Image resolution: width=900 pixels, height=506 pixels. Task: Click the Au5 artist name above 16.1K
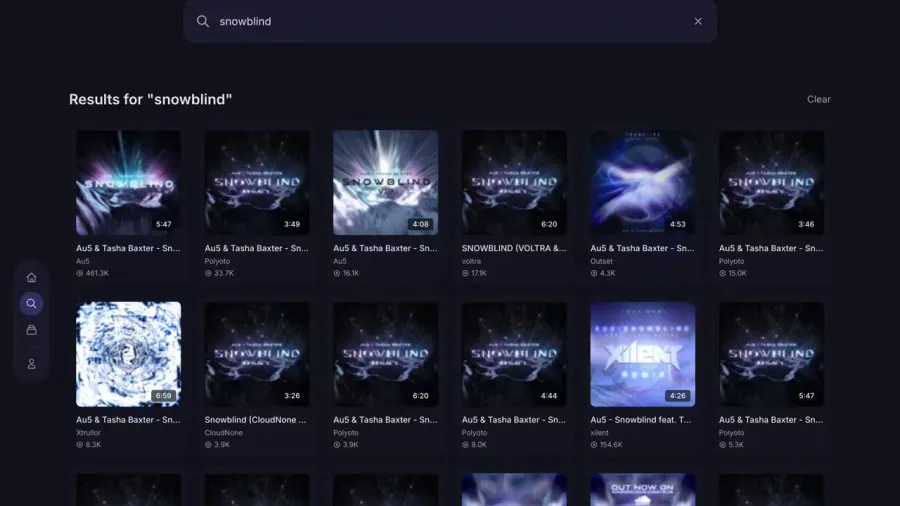pos(340,261)
